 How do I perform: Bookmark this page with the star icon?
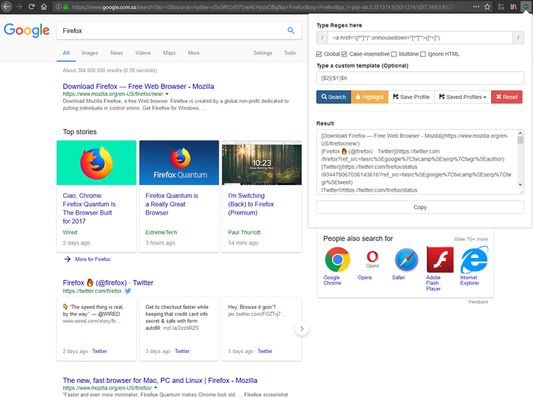click(487, 6)
